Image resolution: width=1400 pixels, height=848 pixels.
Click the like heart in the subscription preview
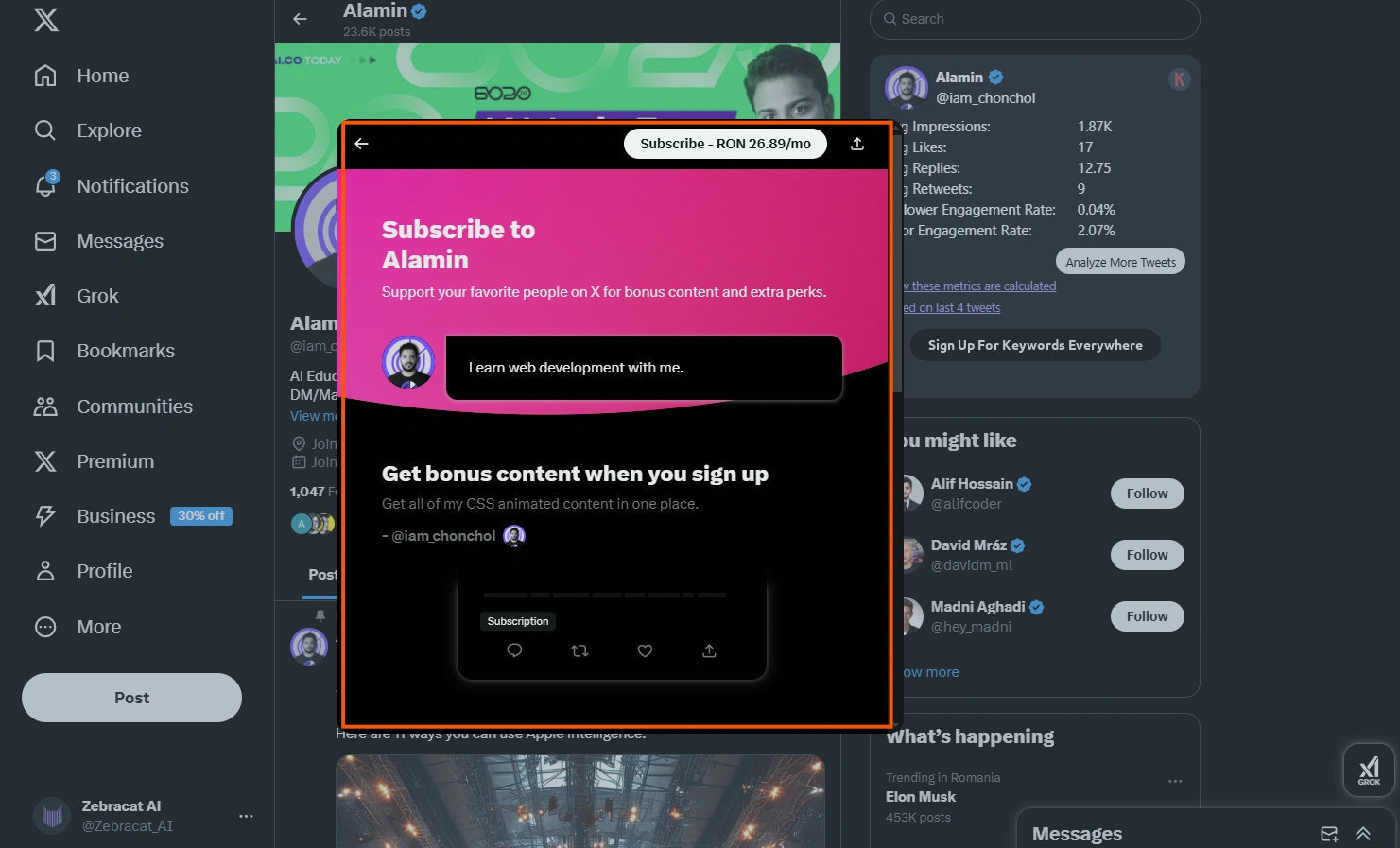coord(645,650)
